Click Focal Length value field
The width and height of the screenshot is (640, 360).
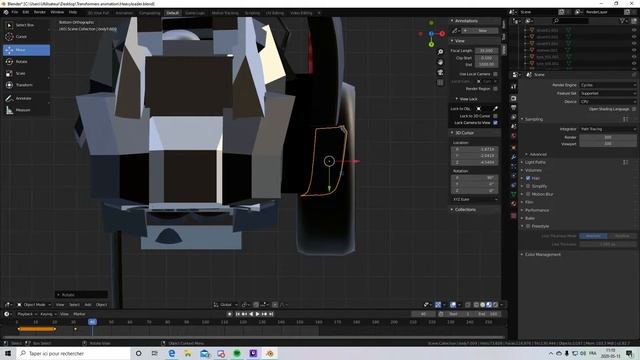pos(487,51)
